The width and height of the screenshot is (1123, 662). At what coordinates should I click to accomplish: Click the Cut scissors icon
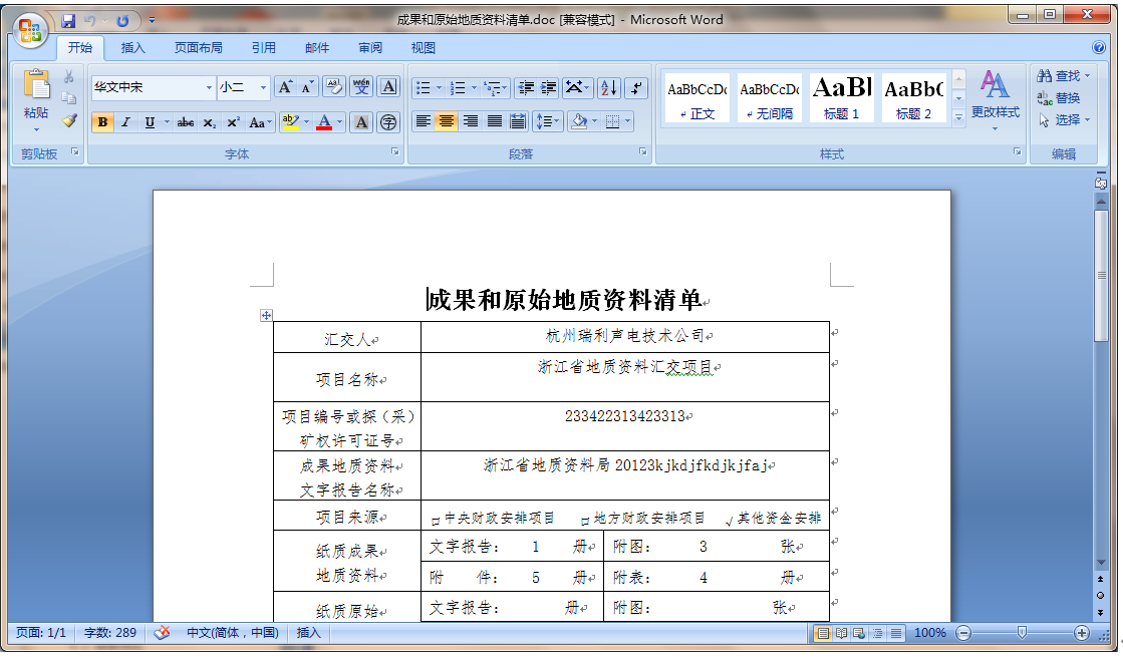69,76
